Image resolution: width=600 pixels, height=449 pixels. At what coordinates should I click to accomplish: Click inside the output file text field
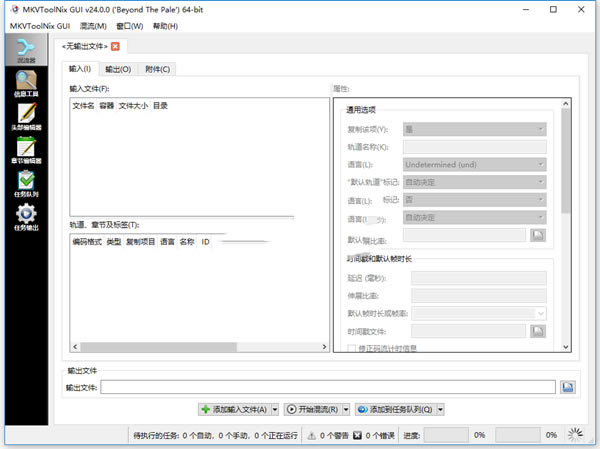(x=327, y=387)
